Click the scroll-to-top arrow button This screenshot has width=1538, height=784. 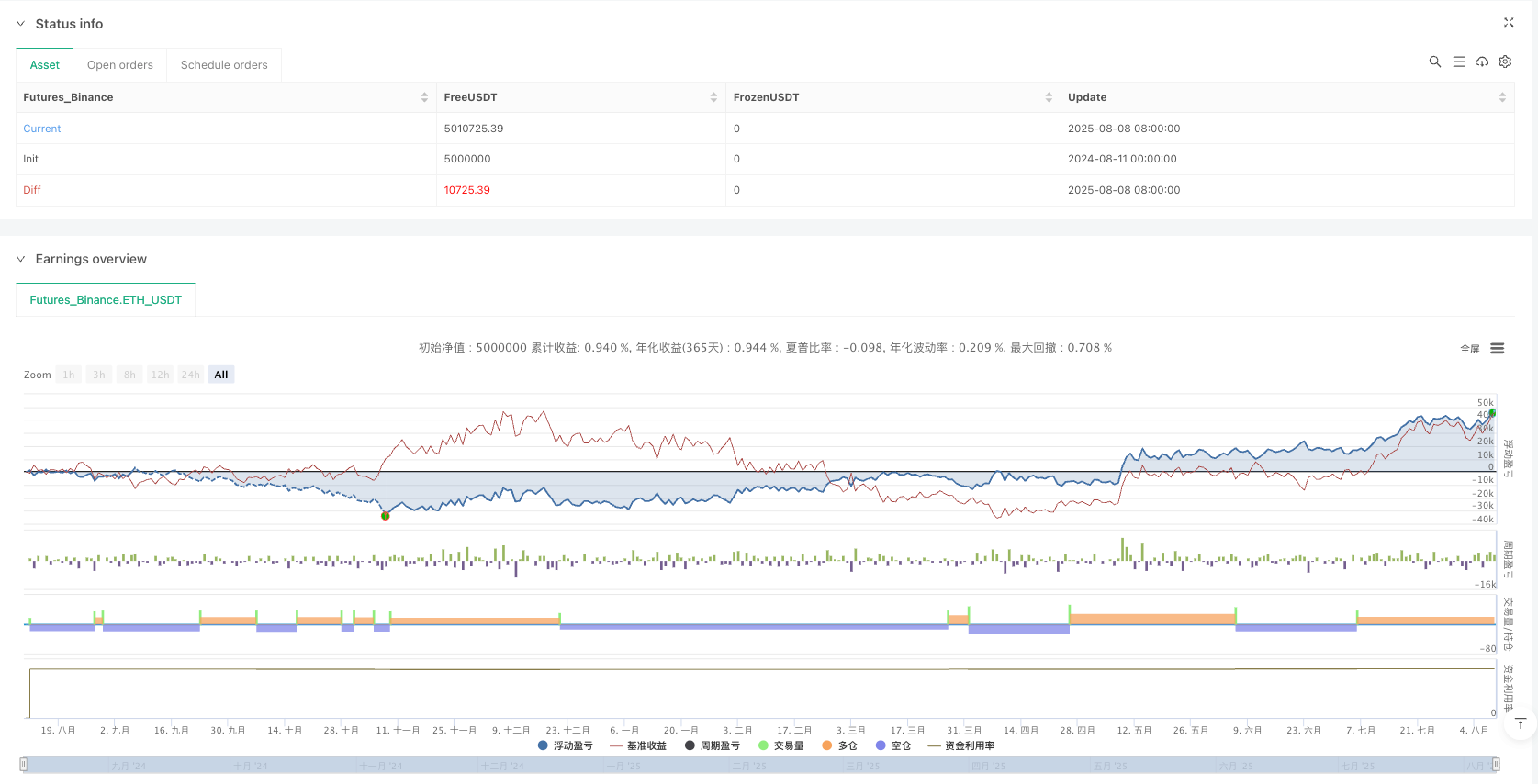1521,723
